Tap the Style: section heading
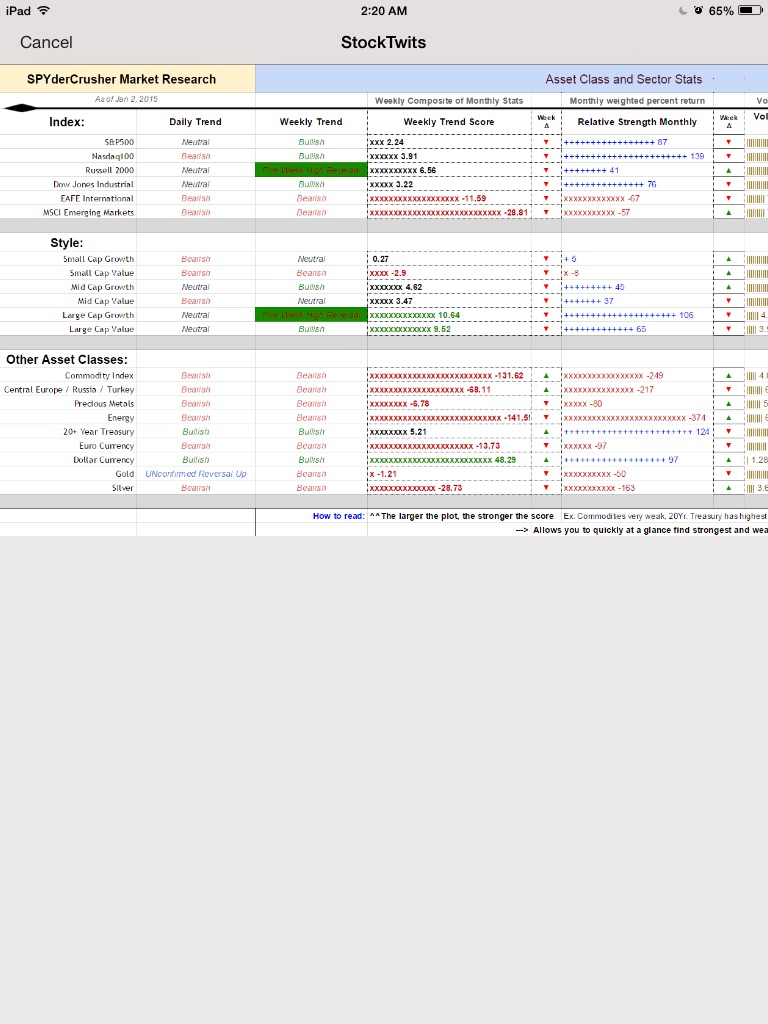This screenshot has width=768, height=1024. 67,243
